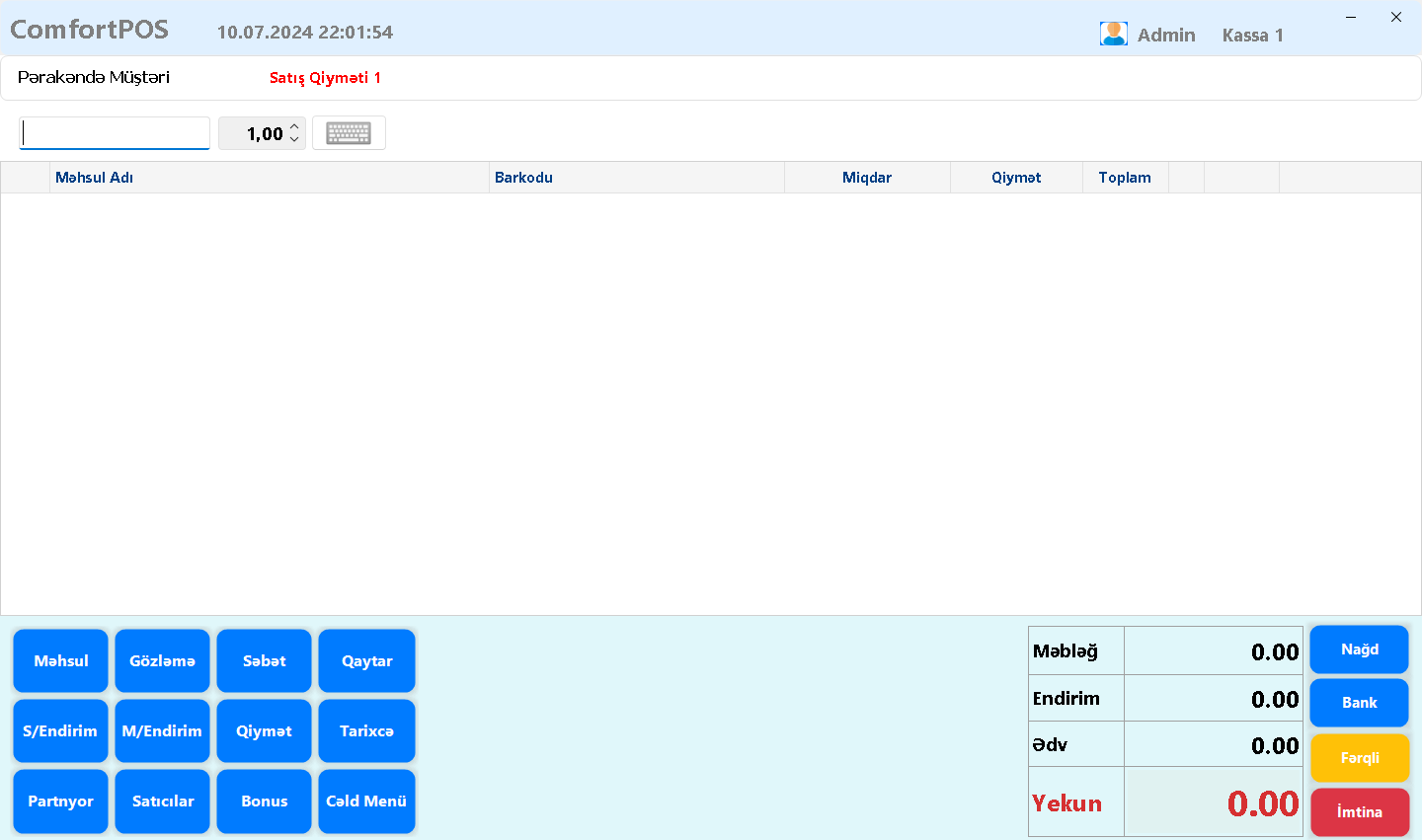The image size is (1422, 840).
Task: Click the Admin user name
Action: [1166, 35]
